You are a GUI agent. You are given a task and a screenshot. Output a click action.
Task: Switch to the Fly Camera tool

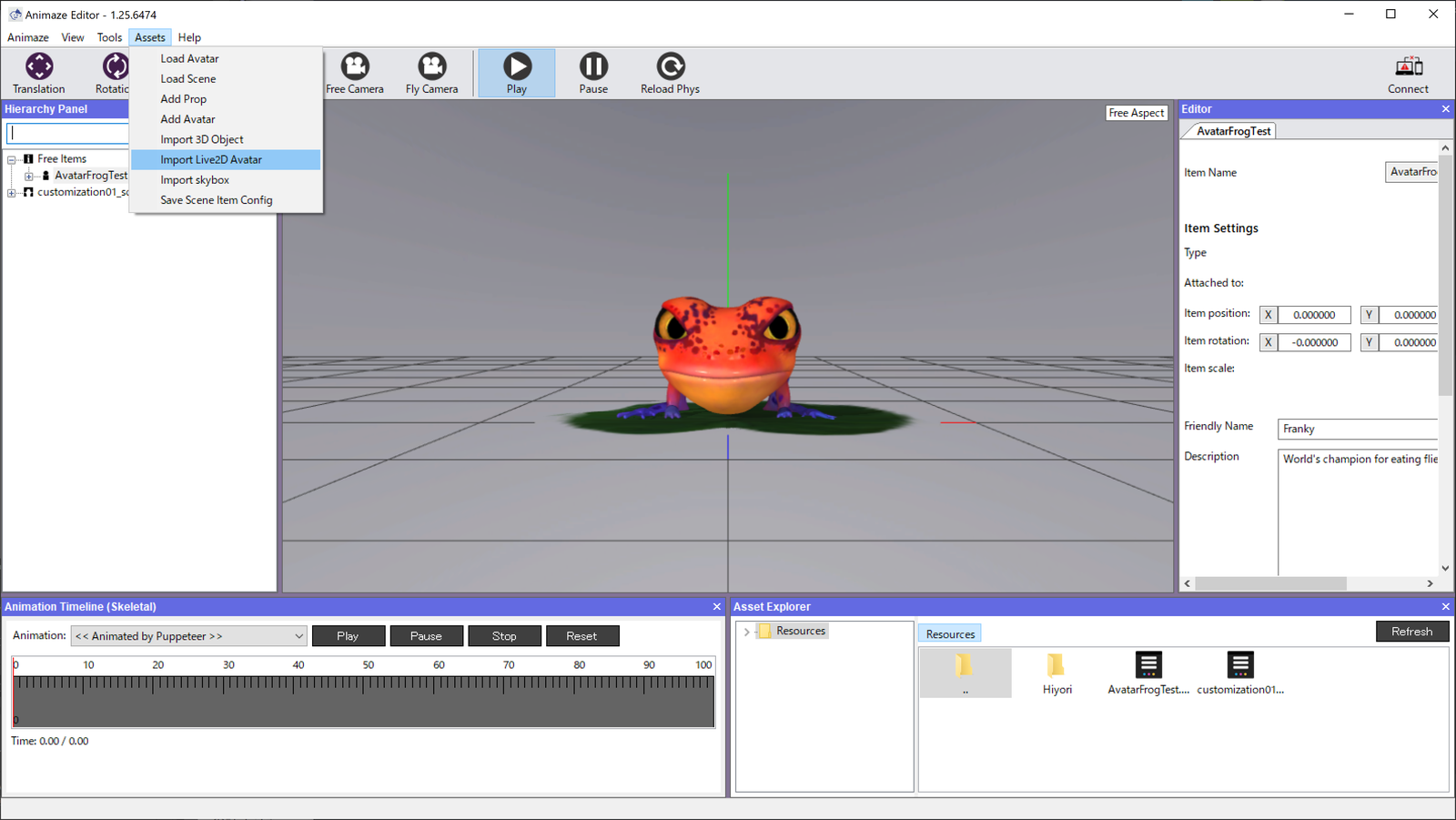pyautogui.click(x=431, y=67)
